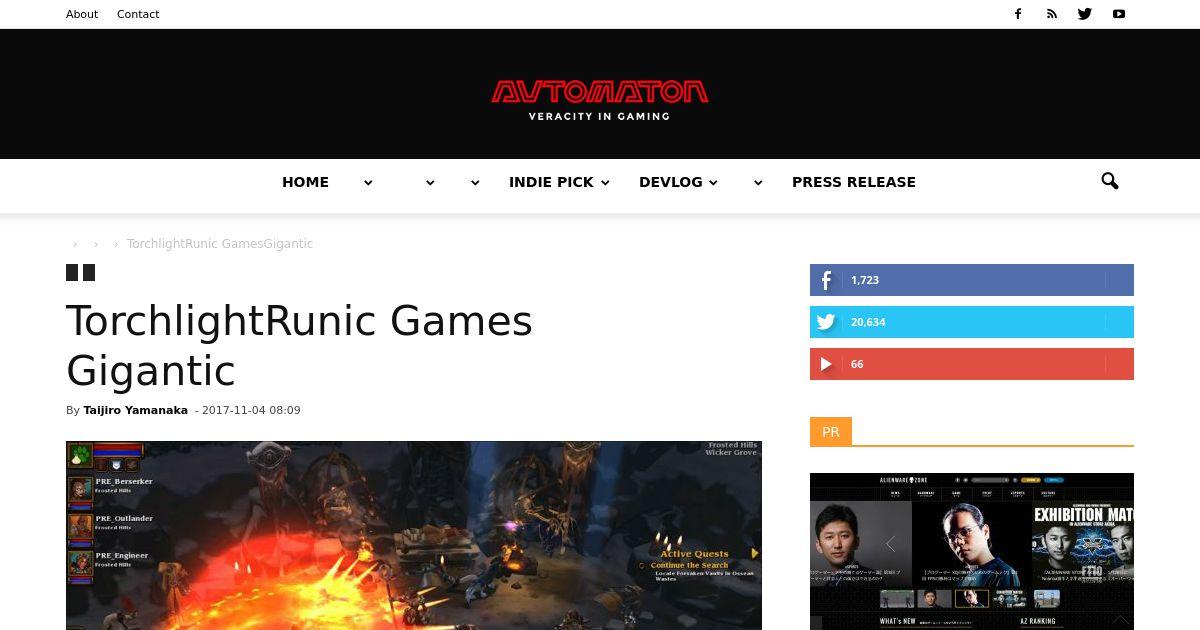The image size is (1200, 630).
Task: Expand the chevron just before PRESS RELEASE
Action: point(758,183)
